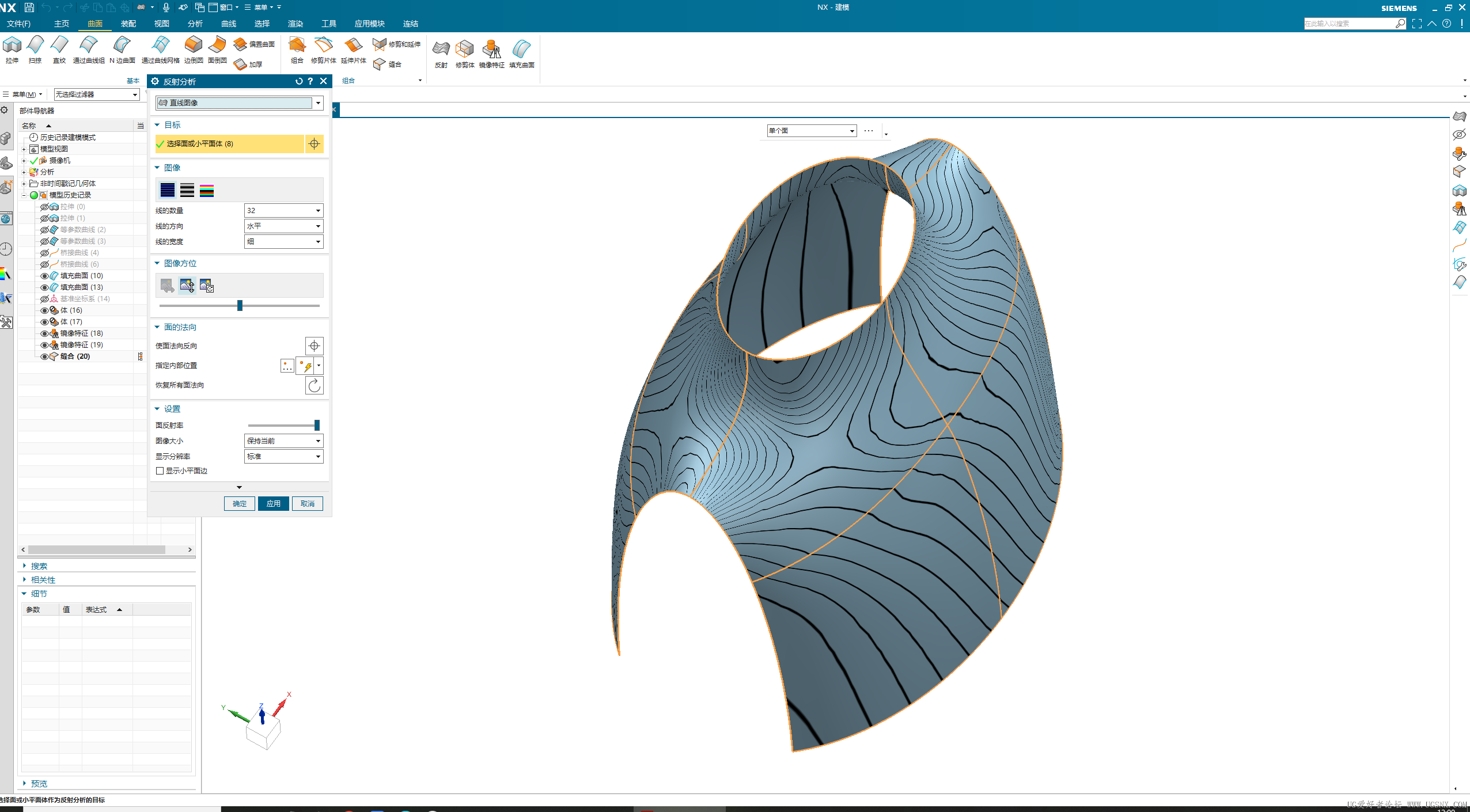Choose the black and white lines image
This screenshot has height=812, width=1470.
point(187,190)
